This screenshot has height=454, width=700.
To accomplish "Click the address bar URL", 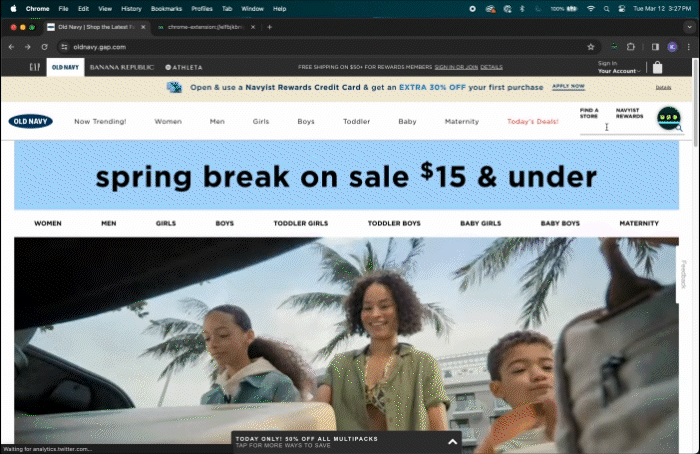I will pos(100,47).
